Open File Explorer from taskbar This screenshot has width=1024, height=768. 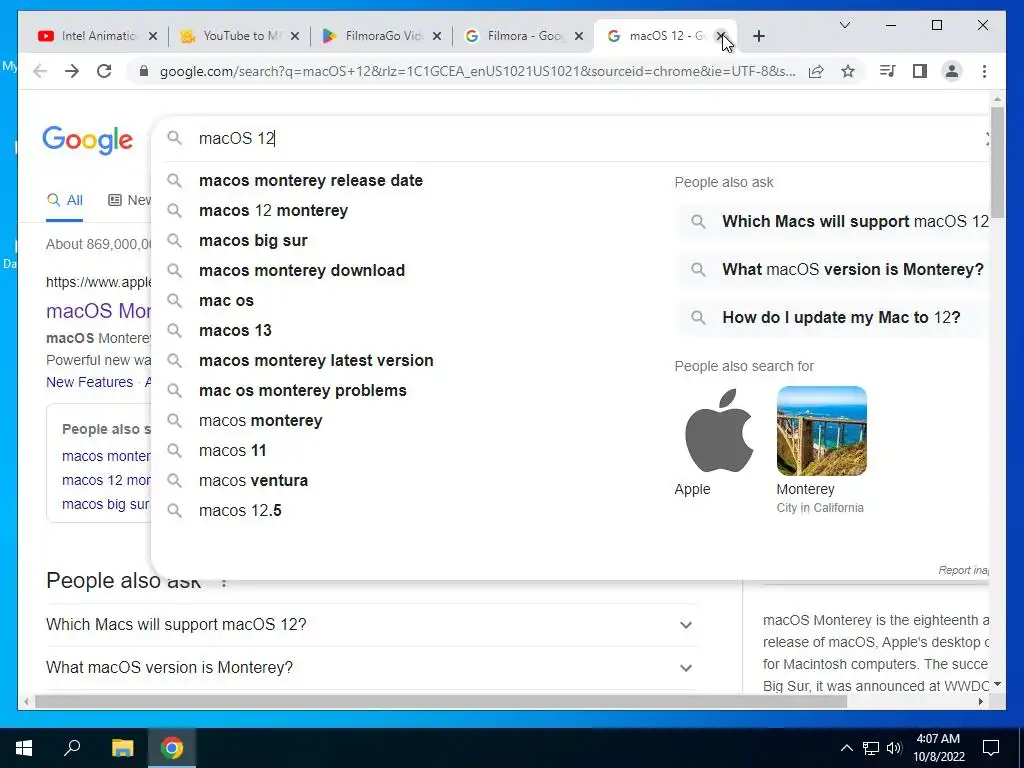click(122, 748)
